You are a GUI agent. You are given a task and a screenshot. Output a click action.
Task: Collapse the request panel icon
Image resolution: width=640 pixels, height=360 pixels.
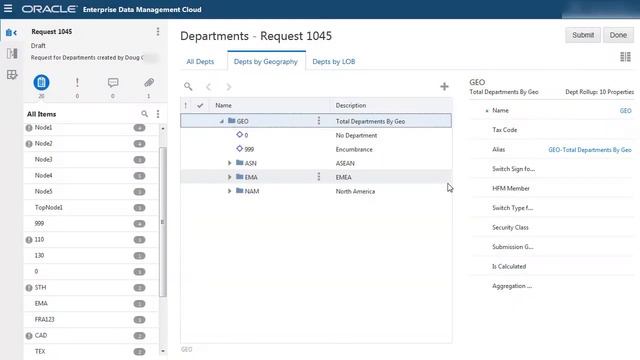click(11, 33)
